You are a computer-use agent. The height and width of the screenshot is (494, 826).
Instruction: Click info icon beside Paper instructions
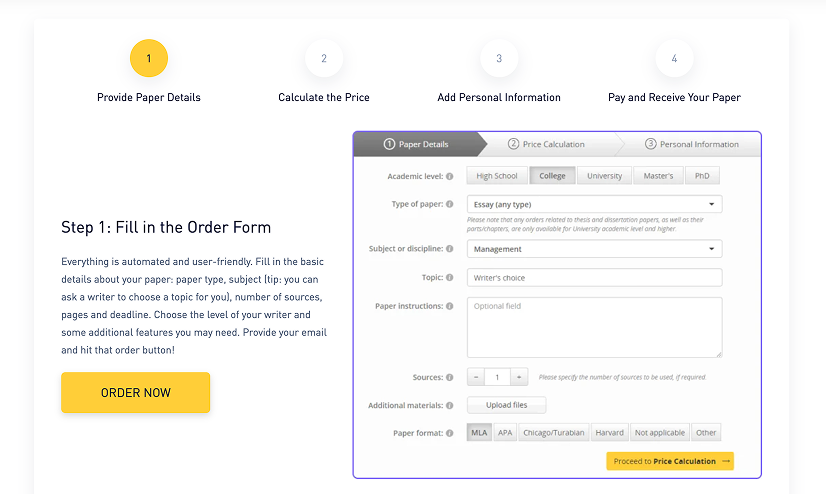tap(450, 306)
